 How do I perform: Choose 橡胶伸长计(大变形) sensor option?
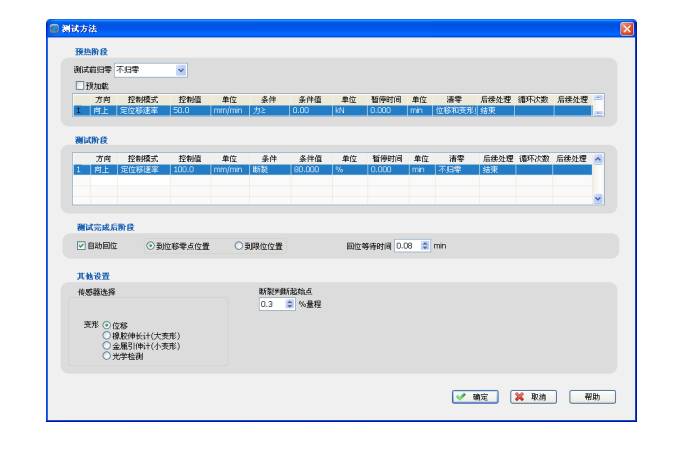(107, 336)
